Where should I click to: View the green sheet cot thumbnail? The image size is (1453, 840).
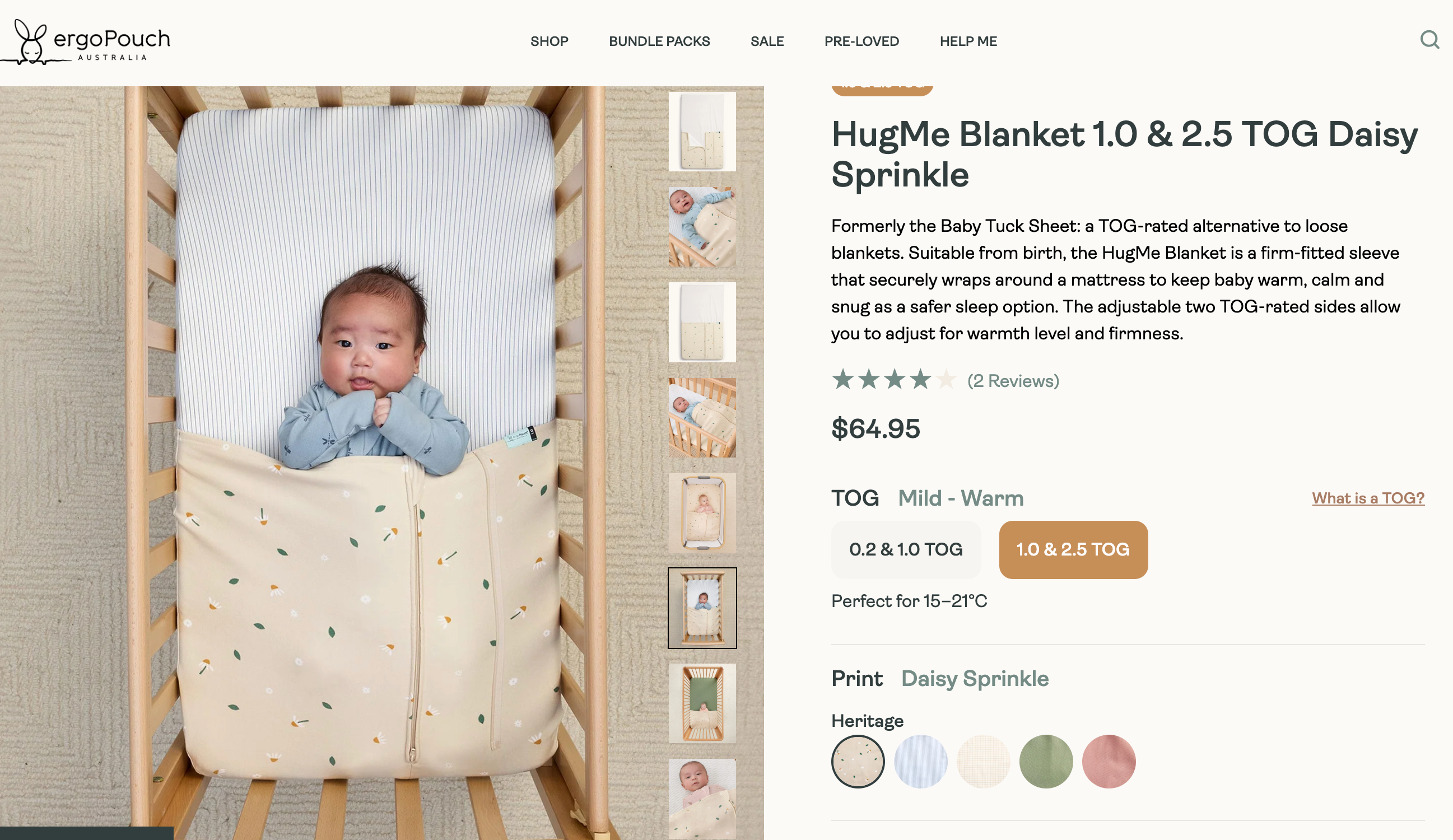click(x=702, y=703)
